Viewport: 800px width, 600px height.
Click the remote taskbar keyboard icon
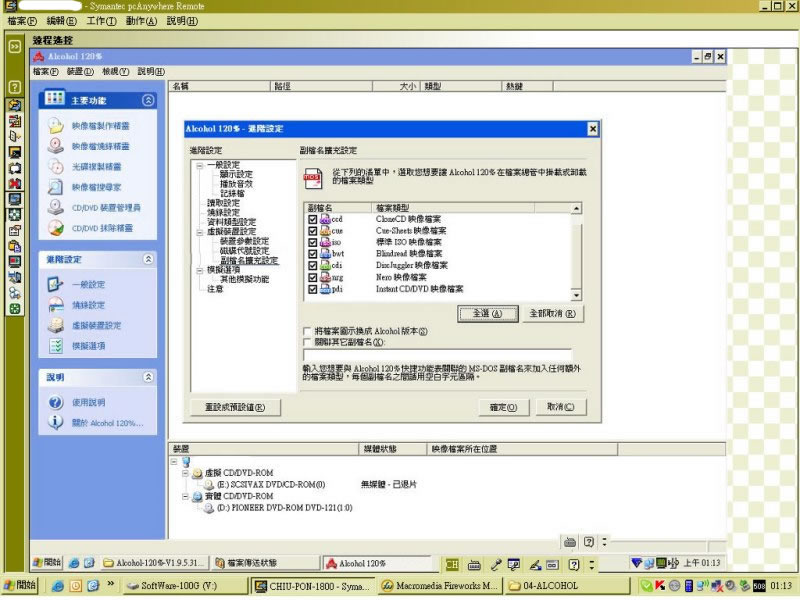click(x=474, y=565)
